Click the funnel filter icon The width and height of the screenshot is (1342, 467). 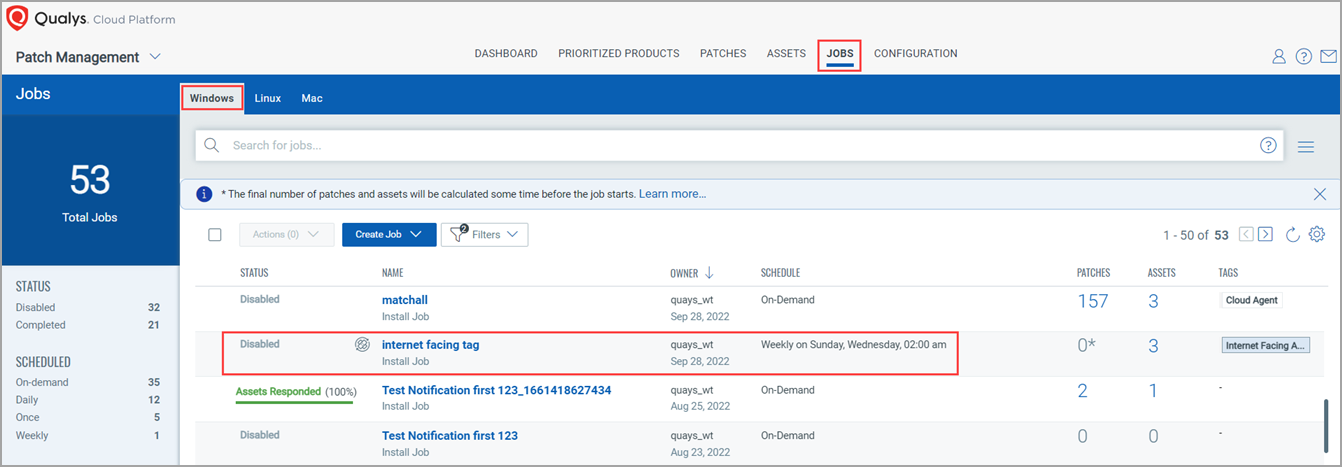(x=458, y=234)
